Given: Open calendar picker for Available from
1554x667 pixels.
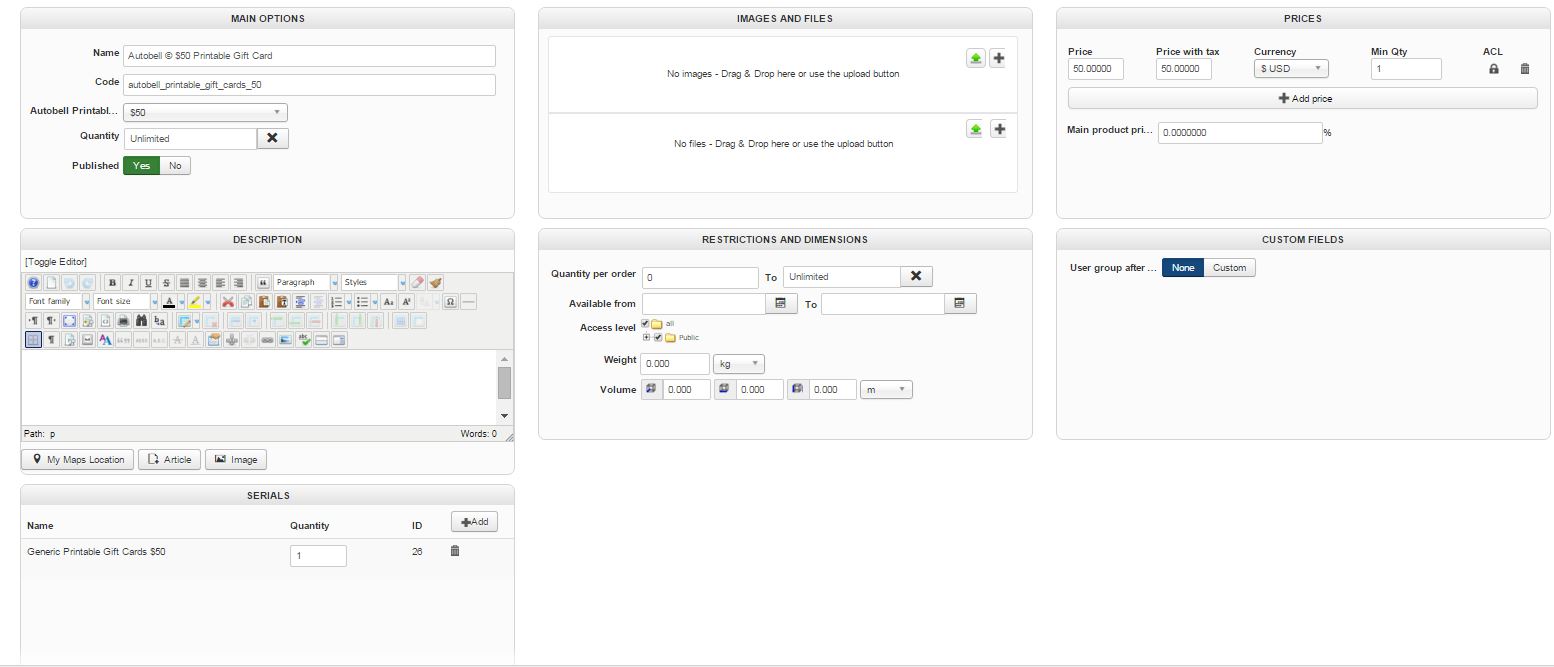Looking at the screenshot, I should pyautogui.click(x=780, y=304).
